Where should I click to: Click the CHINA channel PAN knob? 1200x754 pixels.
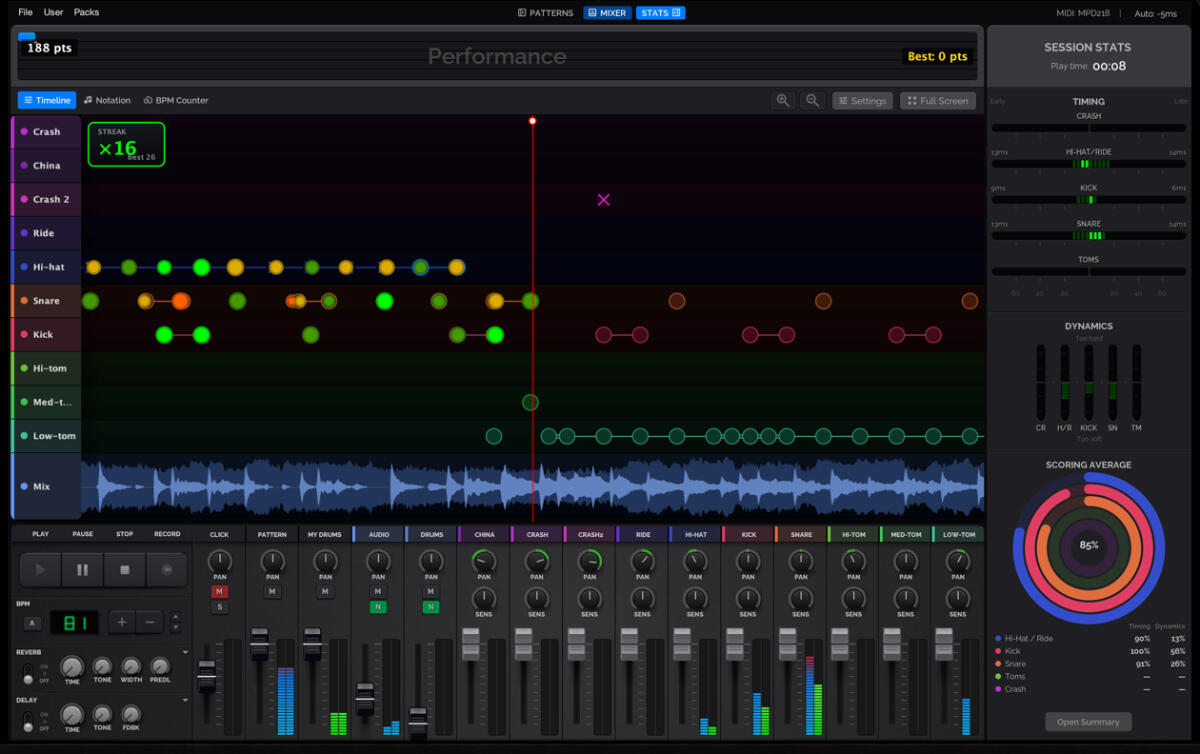(x=484, y=562)
